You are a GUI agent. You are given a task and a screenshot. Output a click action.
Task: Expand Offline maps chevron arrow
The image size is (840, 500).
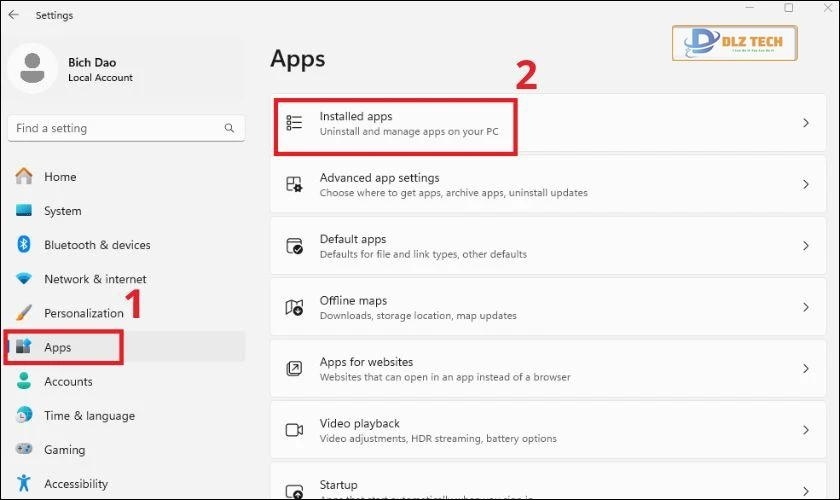(806, 307)
